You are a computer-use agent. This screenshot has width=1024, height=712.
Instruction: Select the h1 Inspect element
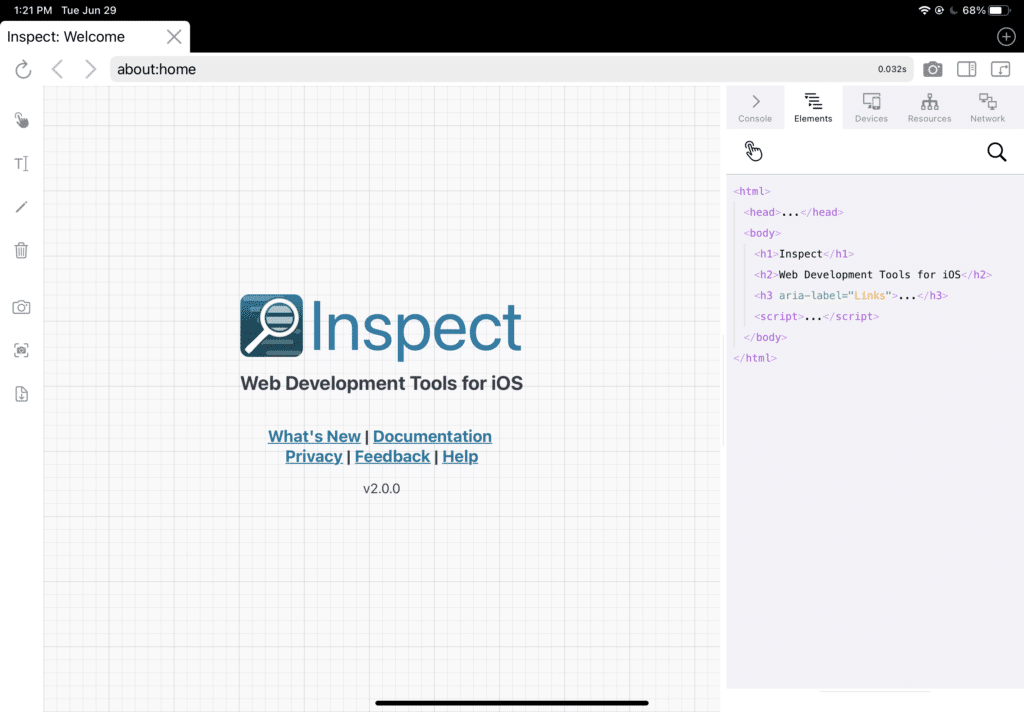(x=804, y=254)
